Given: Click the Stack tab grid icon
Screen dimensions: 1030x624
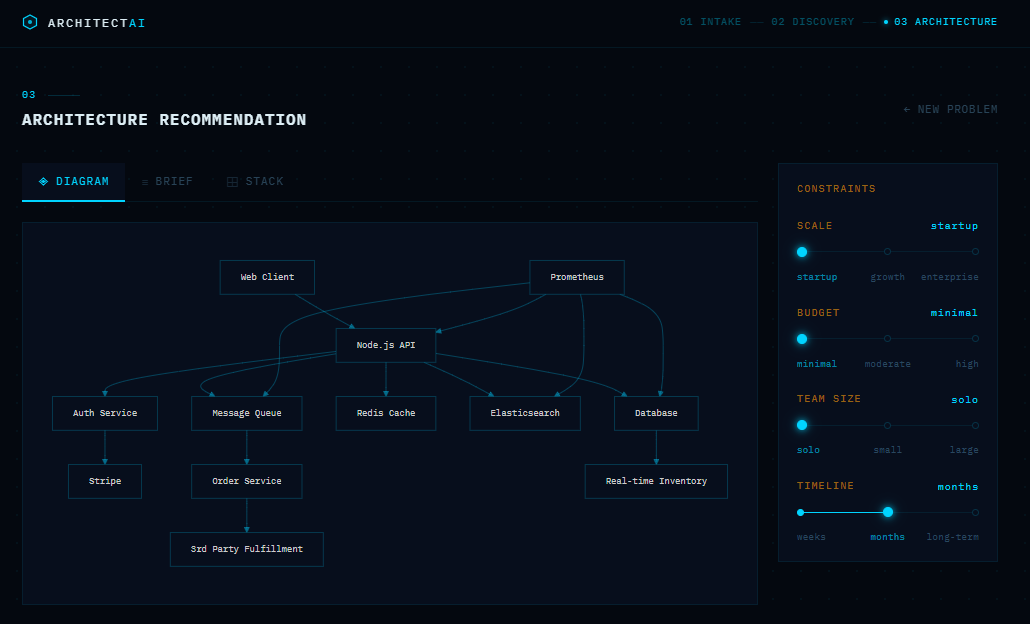Looking at the screenshot, I should click(x=232, y=182).
